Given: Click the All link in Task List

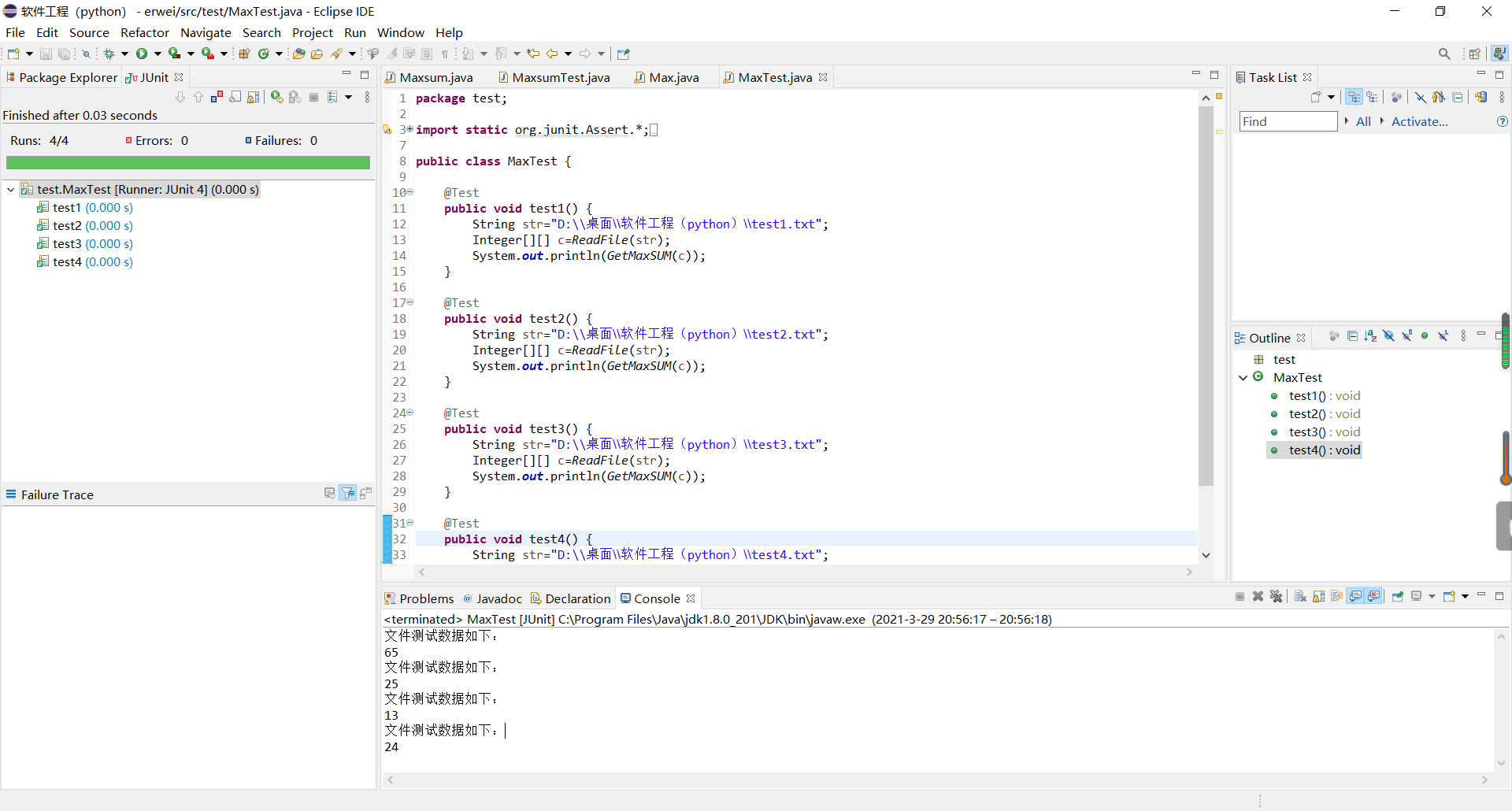Looking at the screenshot, I should pyautogui.click(x=1363, y=121).
